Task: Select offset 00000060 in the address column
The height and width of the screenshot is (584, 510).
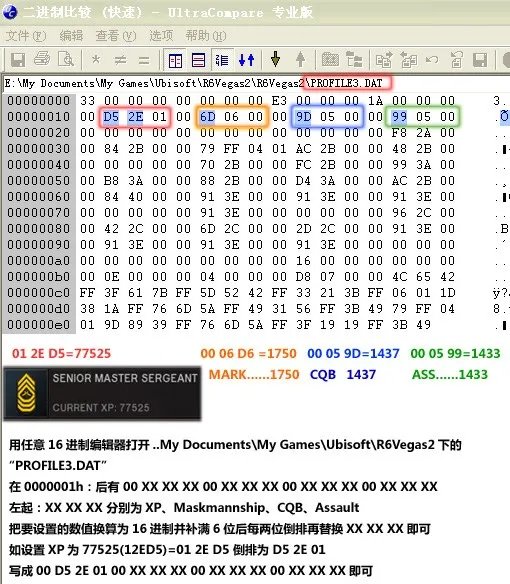Action: pyautogui.click(x=39, y=197)
